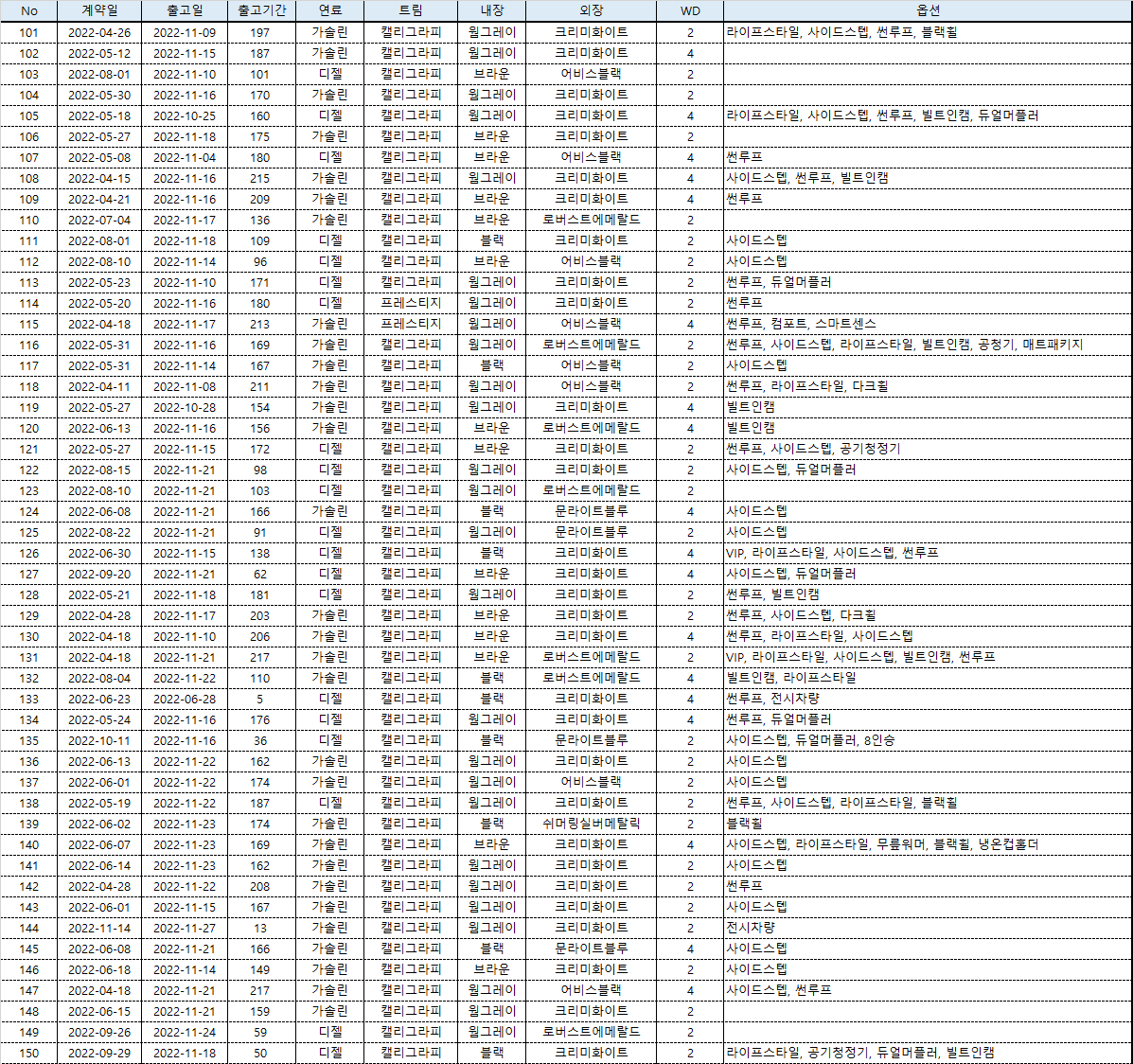Image resolution: width=1133 pixels, height=1064 pixels.
Task: Select 블랙휠 option in row 139
Action: coord(744,824)
